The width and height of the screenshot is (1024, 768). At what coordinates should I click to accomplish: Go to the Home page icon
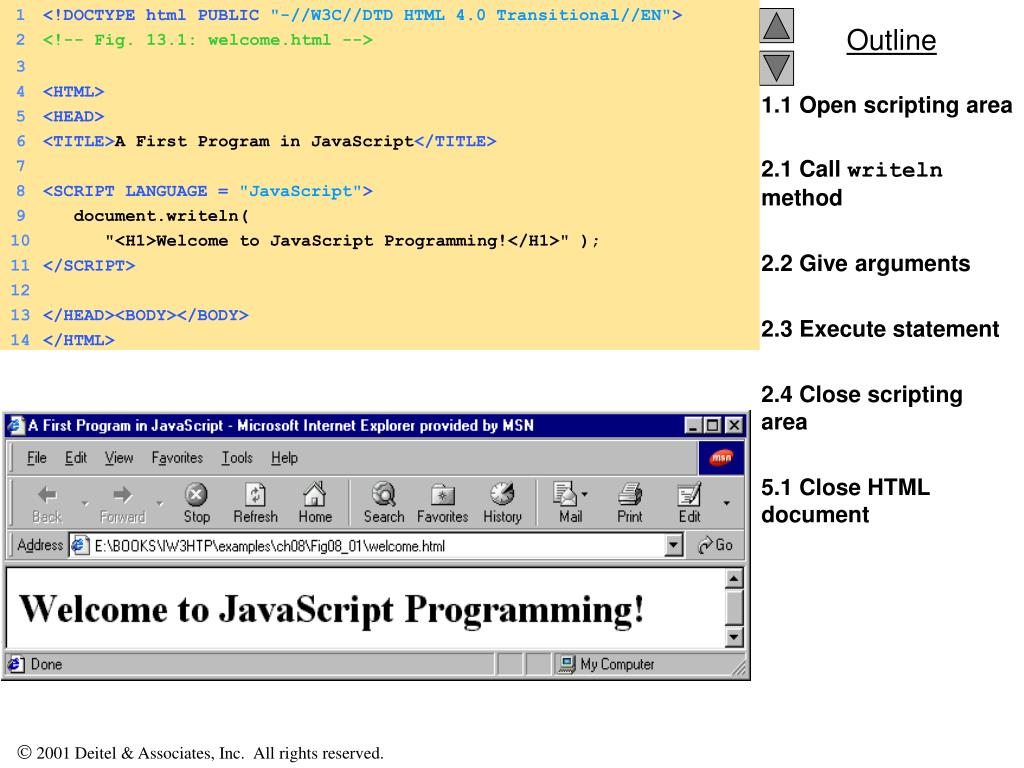click(315, 494)
